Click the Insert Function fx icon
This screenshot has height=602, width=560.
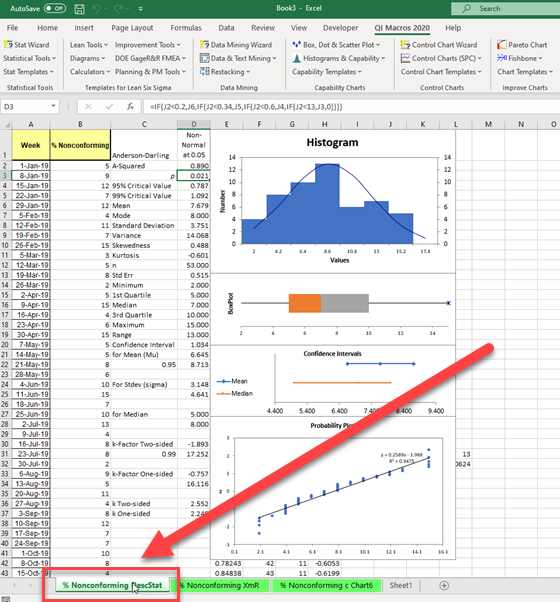tap(130, 106)
